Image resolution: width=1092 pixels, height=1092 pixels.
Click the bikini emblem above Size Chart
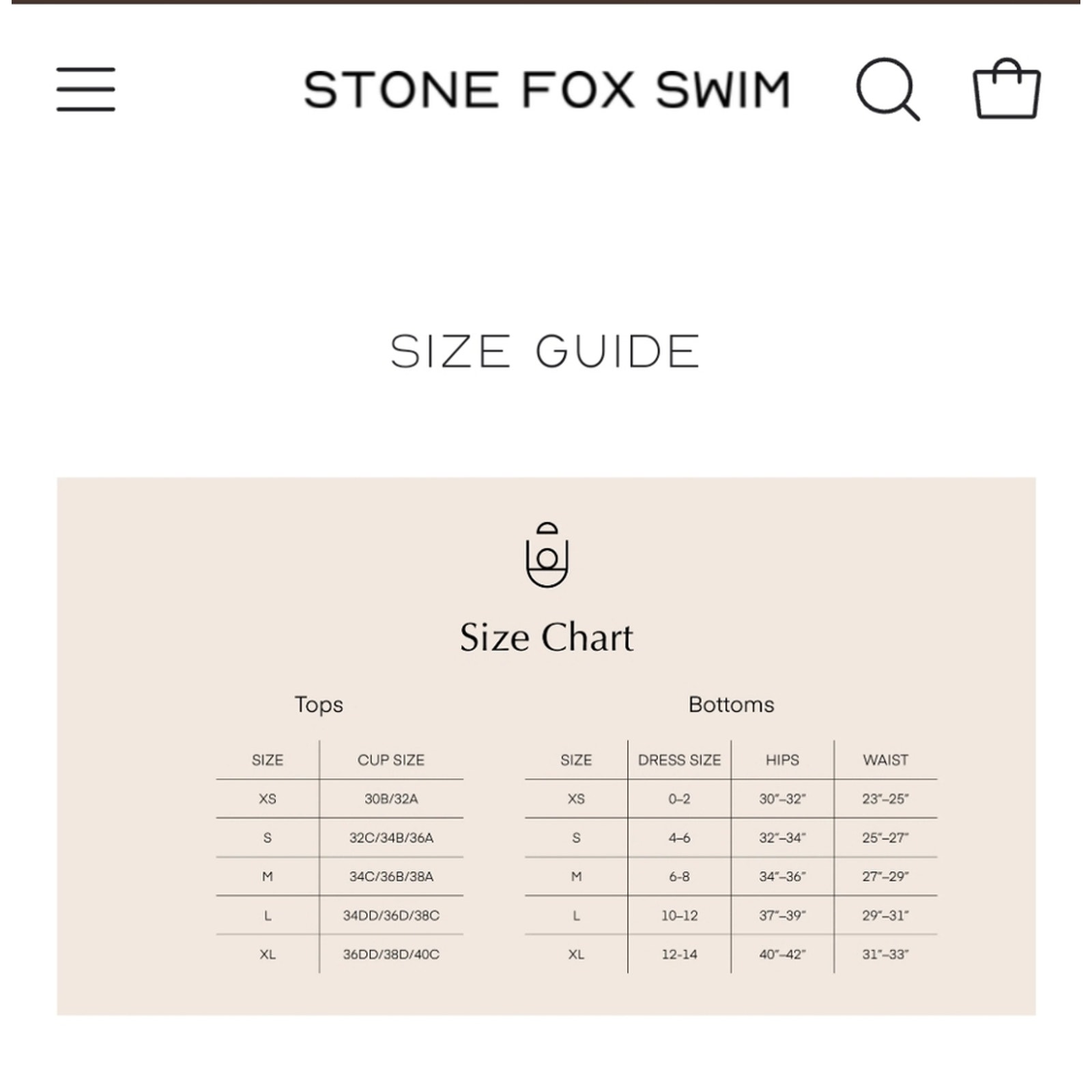pos(547,554)
